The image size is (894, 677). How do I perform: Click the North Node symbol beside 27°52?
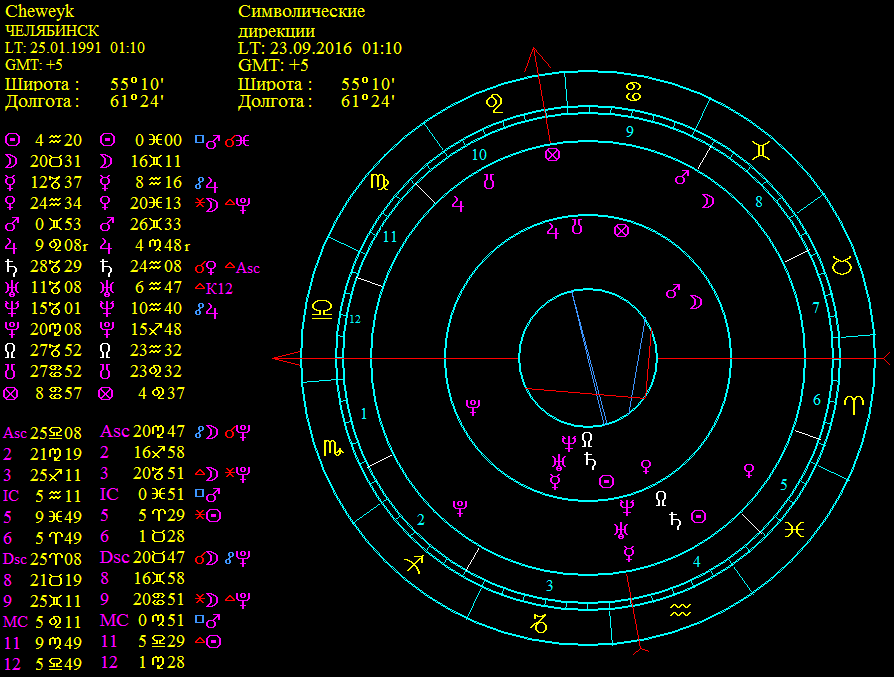10,350
